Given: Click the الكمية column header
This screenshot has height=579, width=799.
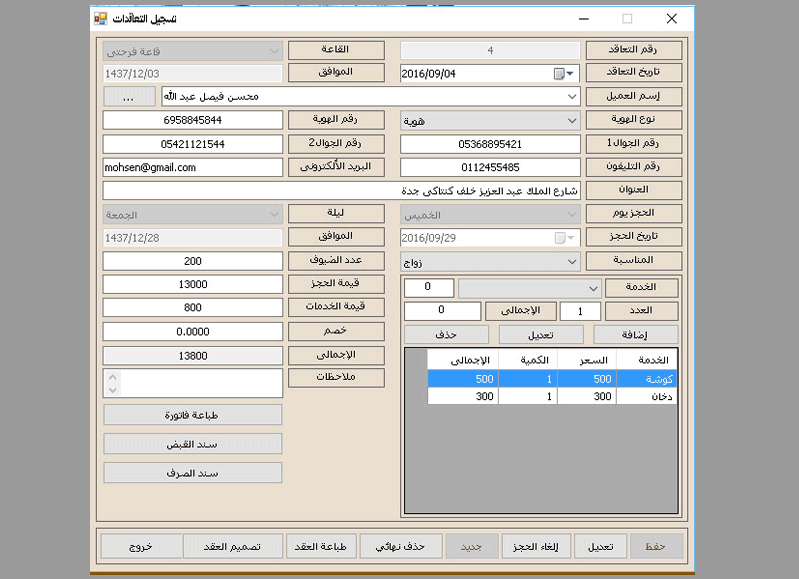Looking at the screenshot, I should [x=528, y=360].
